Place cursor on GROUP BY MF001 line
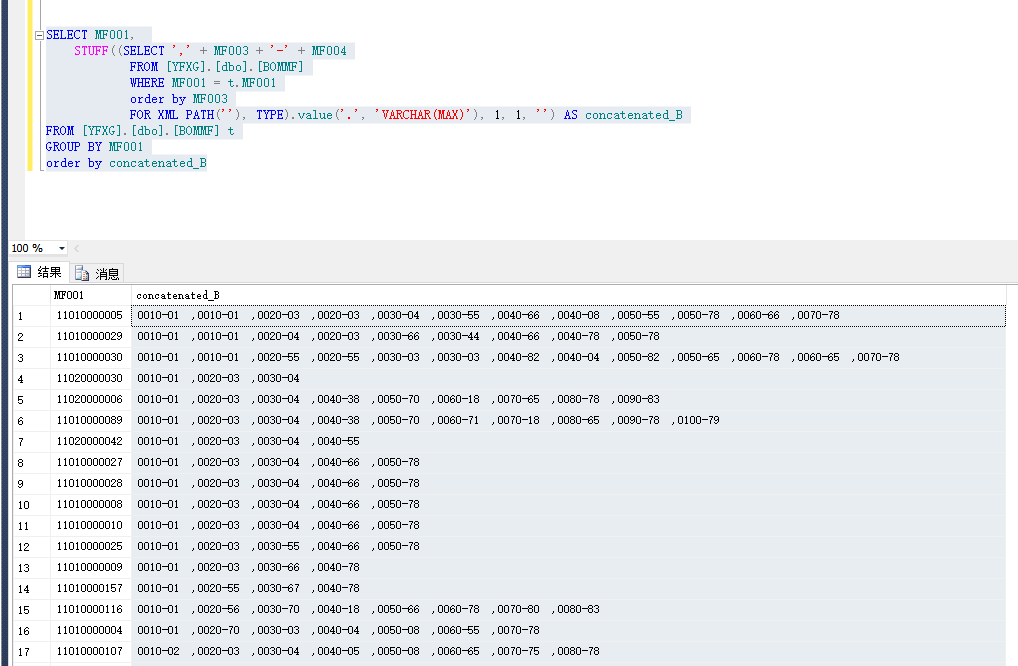 coord(95,147)
